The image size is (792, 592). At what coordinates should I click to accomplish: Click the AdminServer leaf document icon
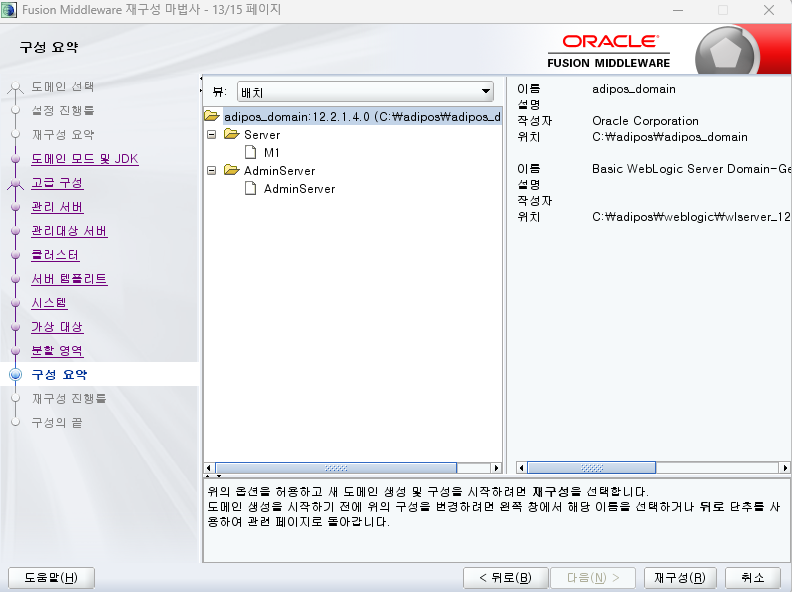251,188
